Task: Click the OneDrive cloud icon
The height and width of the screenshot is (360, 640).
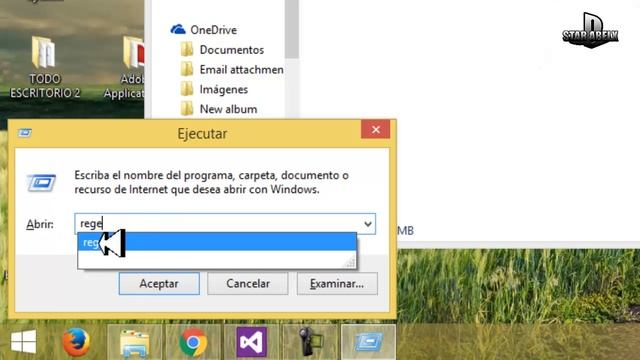Action: pyautogui.click(x=178, y=29)
